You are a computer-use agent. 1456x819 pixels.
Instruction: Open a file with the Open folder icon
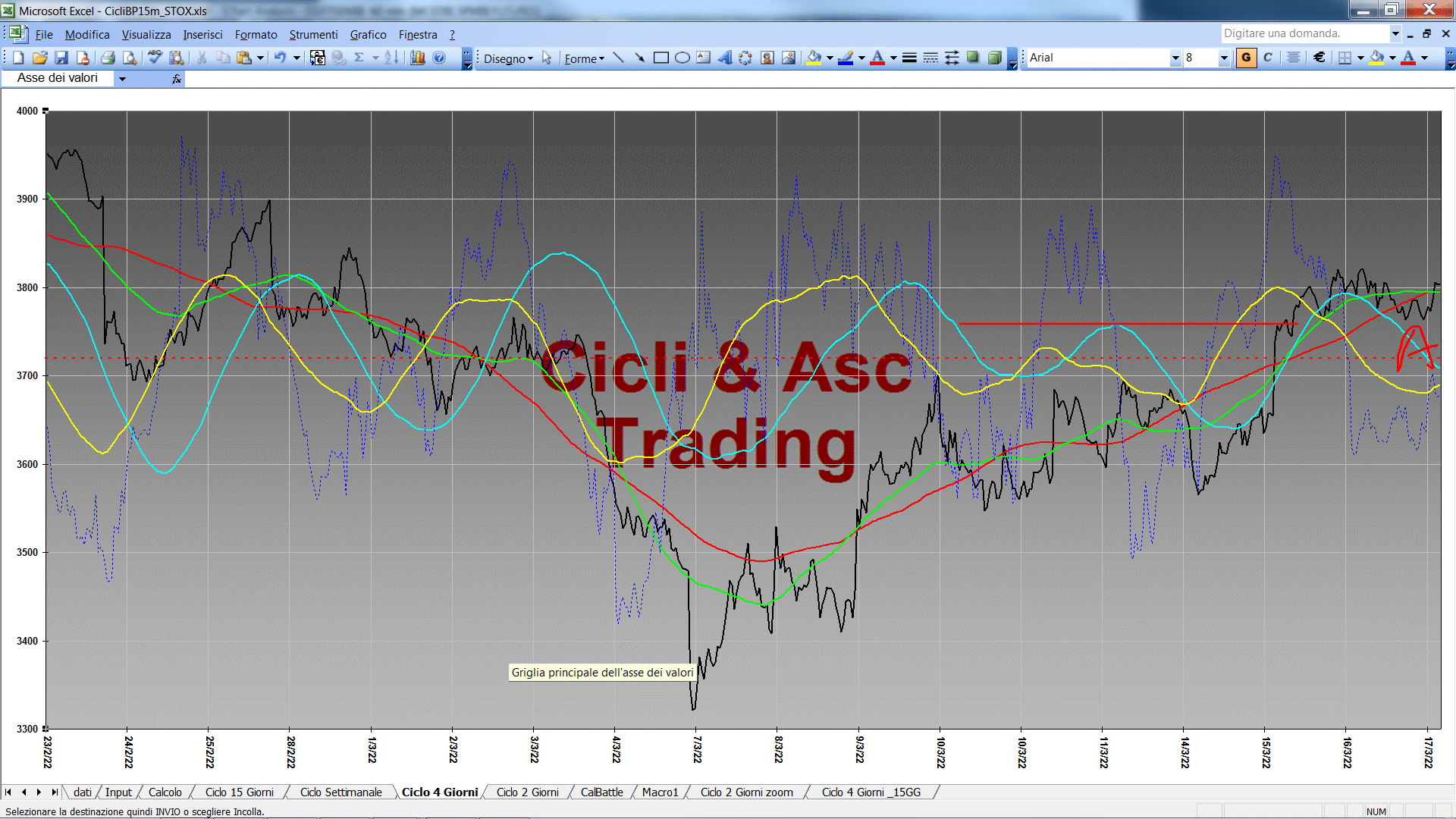pos(40,58)
